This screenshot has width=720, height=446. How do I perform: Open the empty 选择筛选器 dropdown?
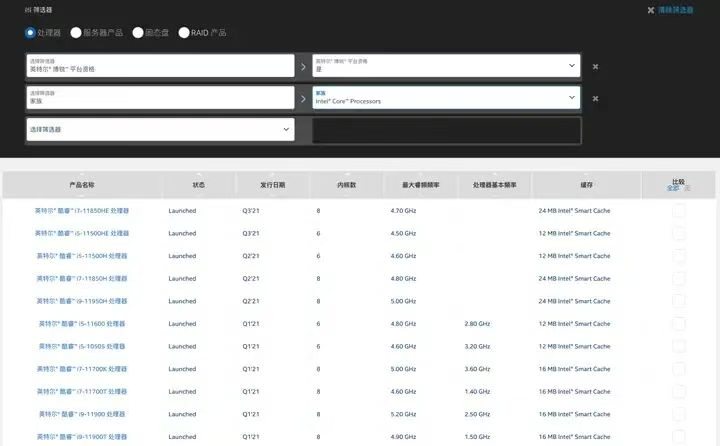tap(160, 129)
